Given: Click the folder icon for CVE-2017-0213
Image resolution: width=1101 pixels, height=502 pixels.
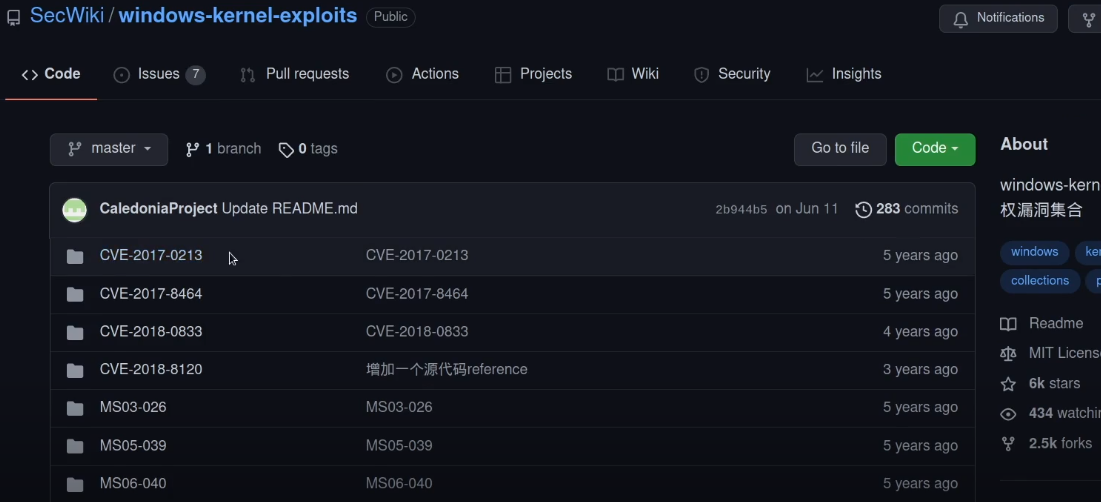Looking at the screenshot, I should [74, 256].
